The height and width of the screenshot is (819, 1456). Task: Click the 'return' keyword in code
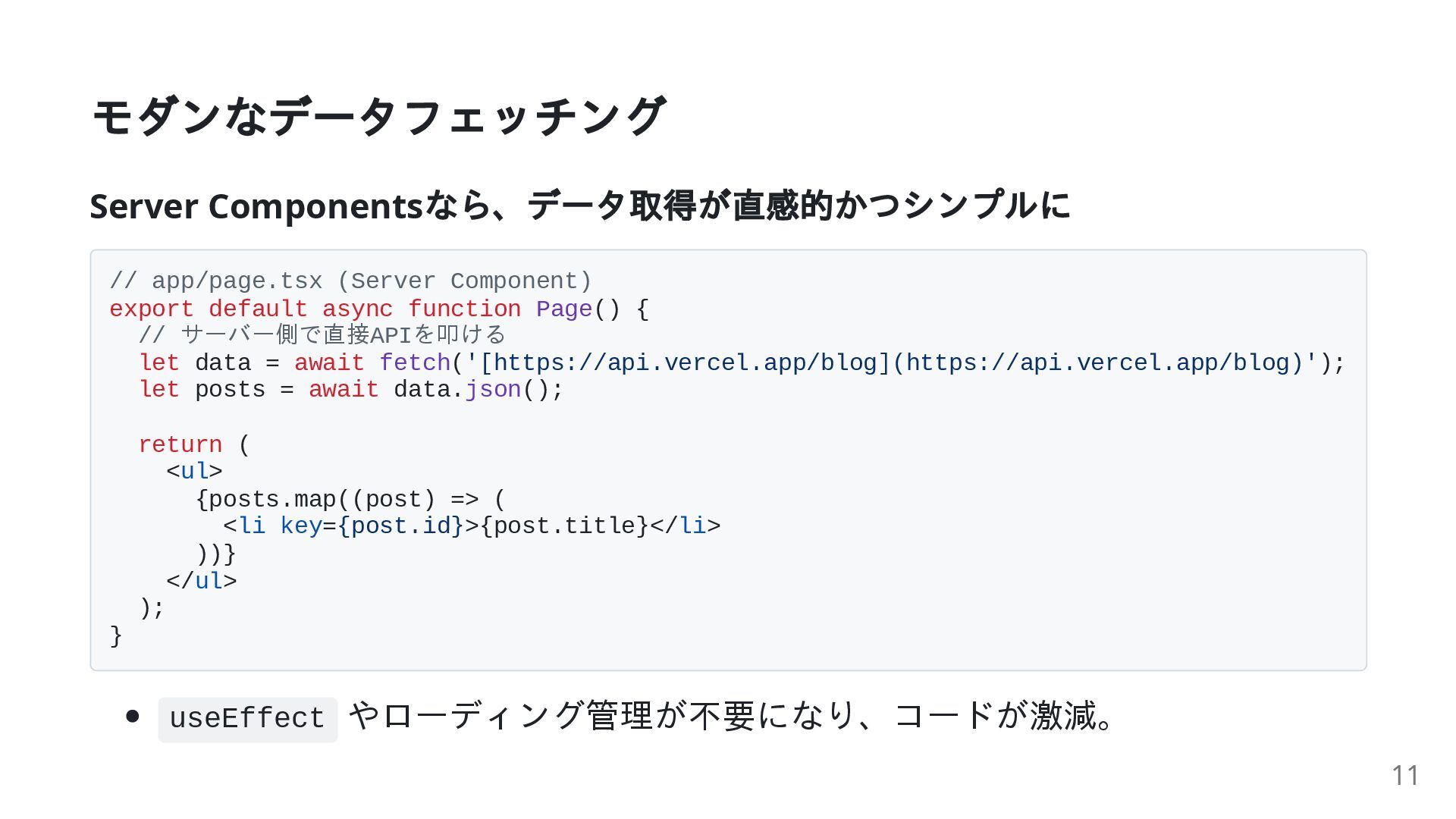pyautogui.click(x=180, y=444)
